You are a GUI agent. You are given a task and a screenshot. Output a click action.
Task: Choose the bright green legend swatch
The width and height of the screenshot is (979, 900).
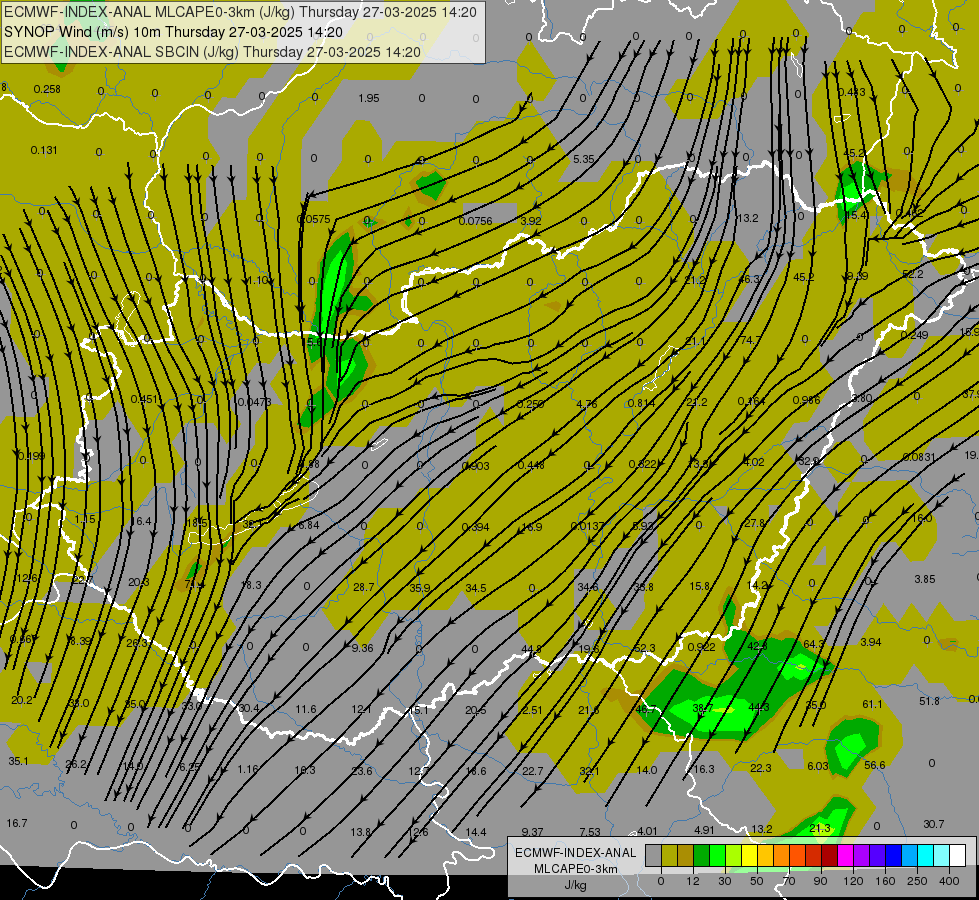717,855
